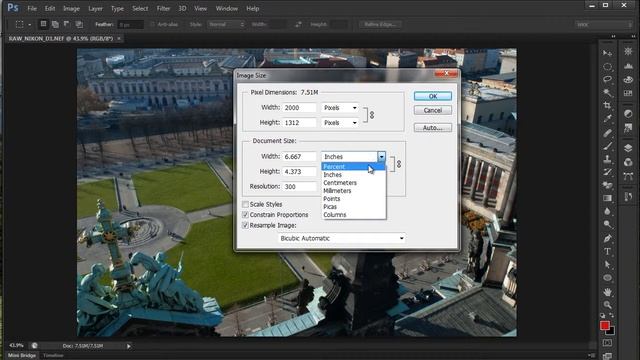Select the Eyedropper tool
This screenshot has height=360, width=640.
(607, 119)
